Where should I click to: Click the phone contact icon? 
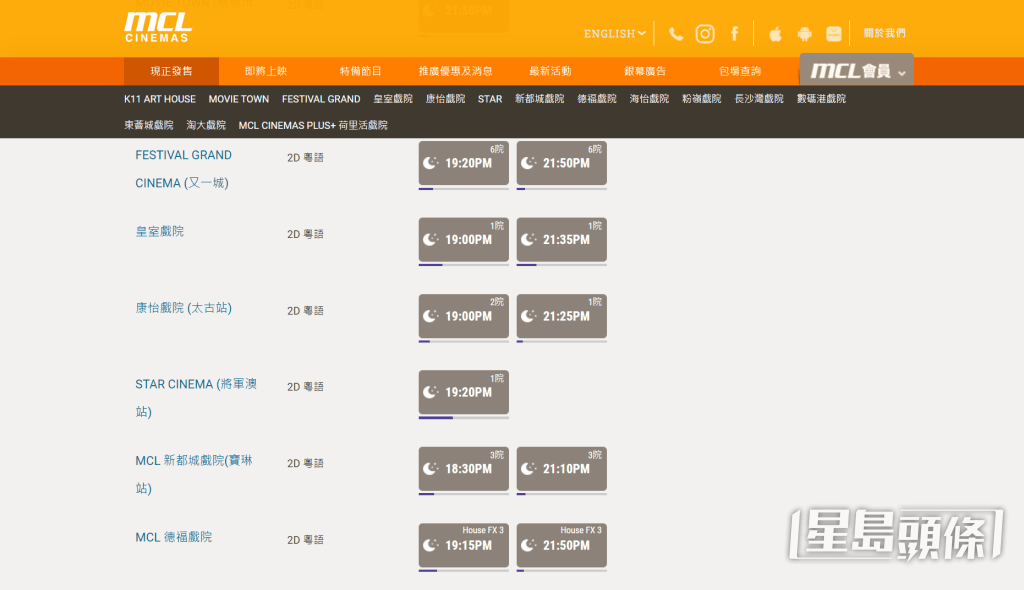pos(676,33)
